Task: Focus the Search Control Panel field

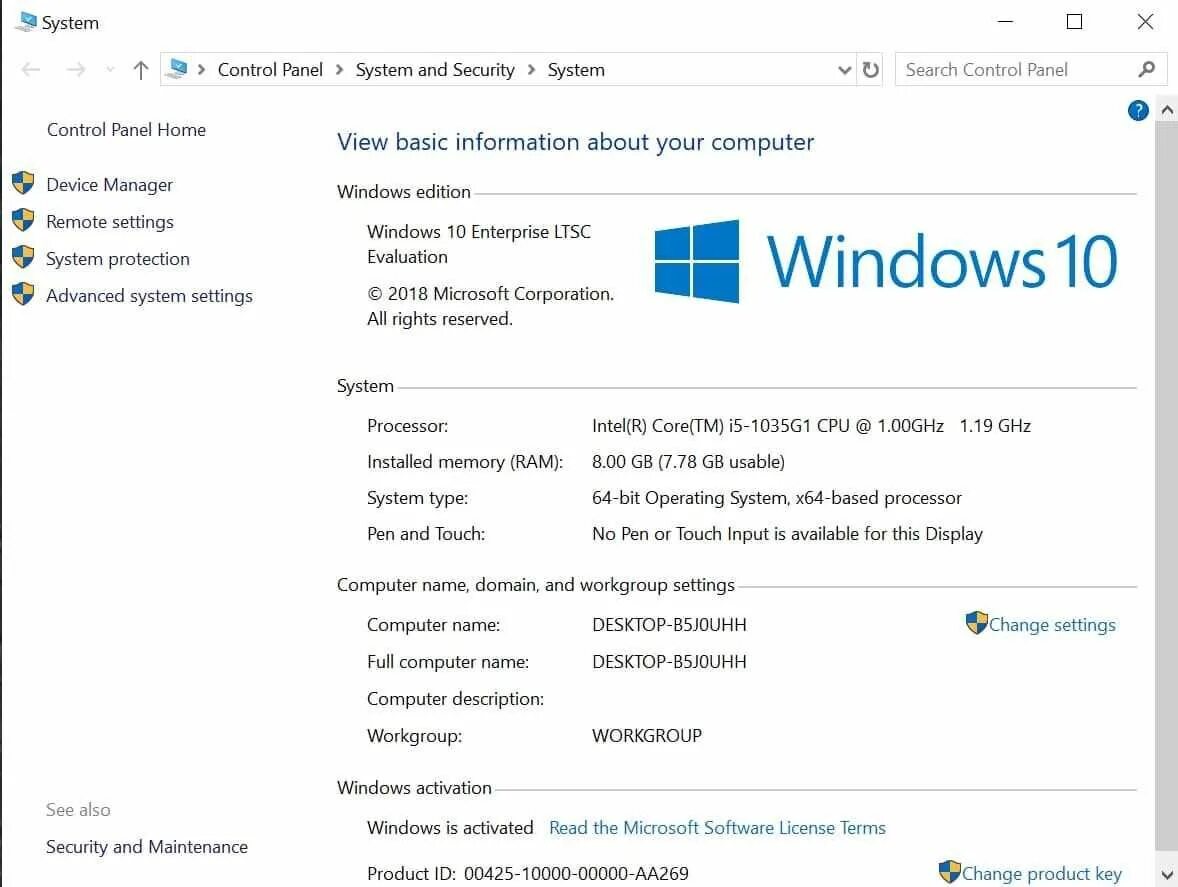Action: [x=1031, y=70]
